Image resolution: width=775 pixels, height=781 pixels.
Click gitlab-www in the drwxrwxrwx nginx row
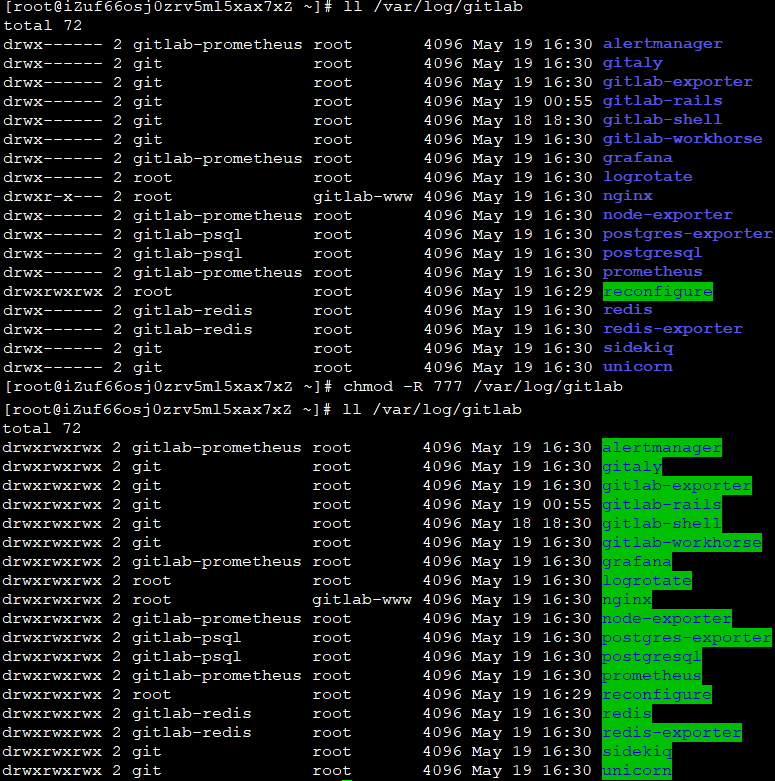pos(362,600)
